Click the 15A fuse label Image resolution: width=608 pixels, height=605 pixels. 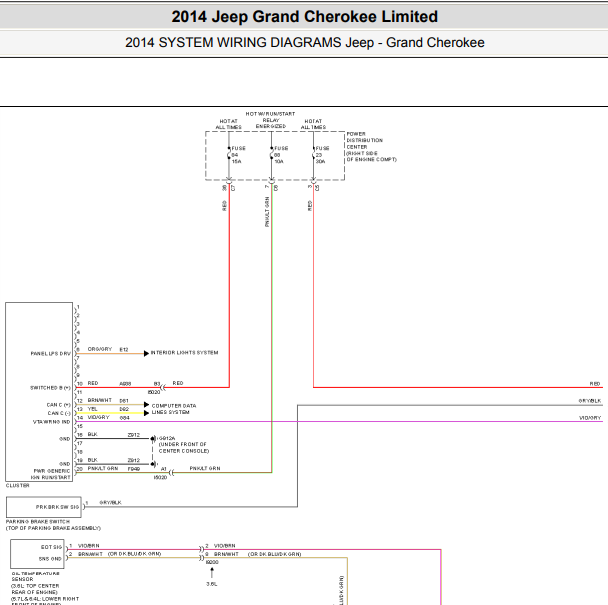coord(236,161)
